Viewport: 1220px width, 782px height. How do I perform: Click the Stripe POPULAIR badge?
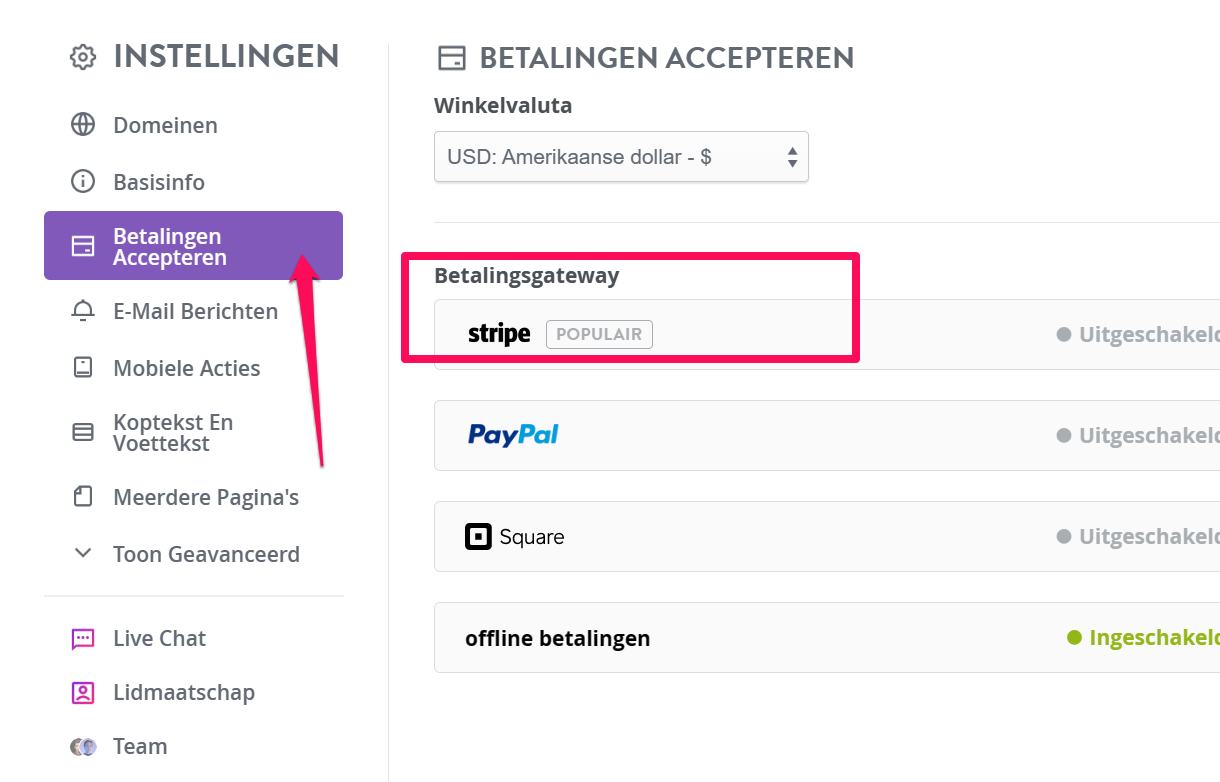click(x=599, y=334)
